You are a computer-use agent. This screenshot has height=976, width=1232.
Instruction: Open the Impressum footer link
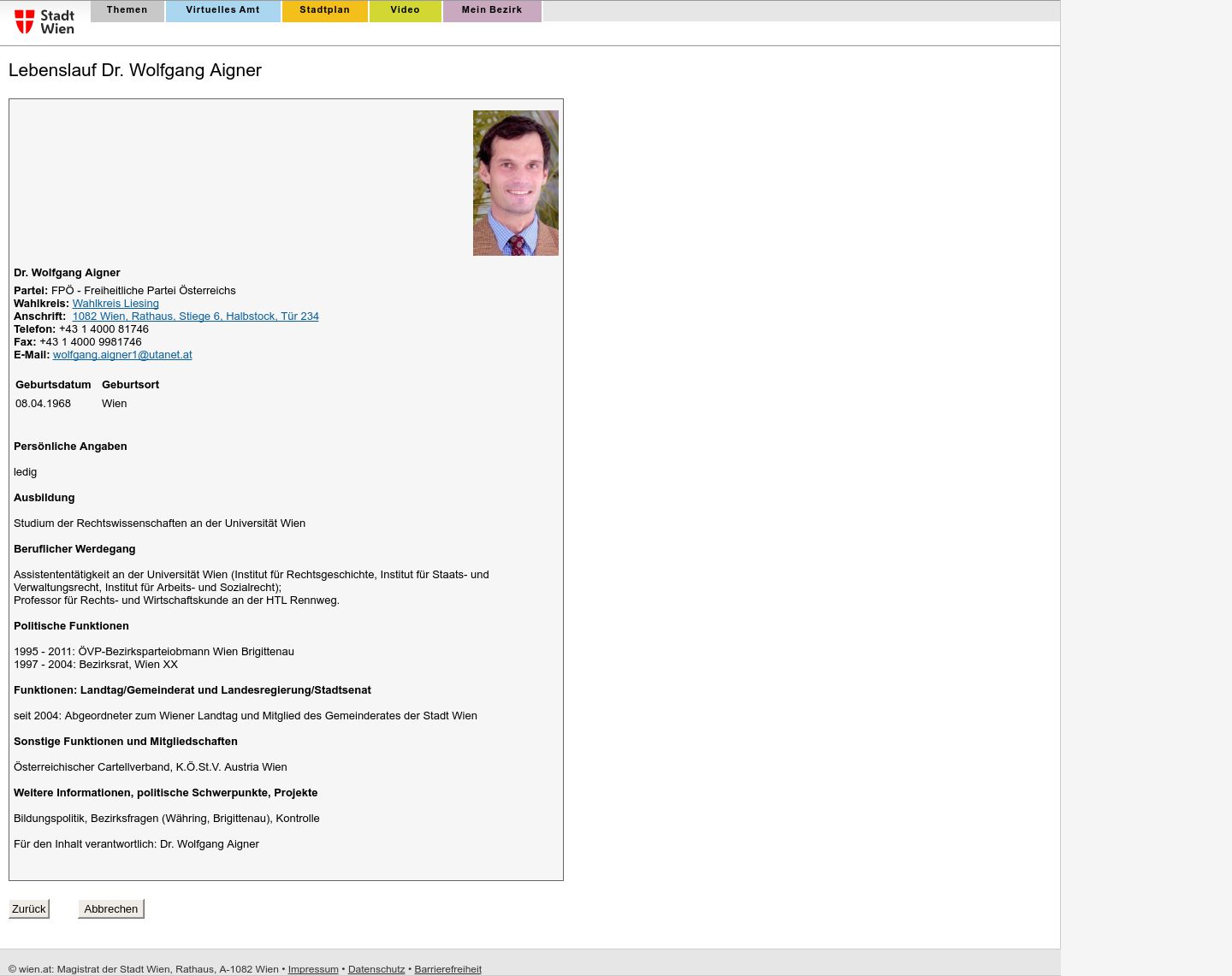coord(313,969)
